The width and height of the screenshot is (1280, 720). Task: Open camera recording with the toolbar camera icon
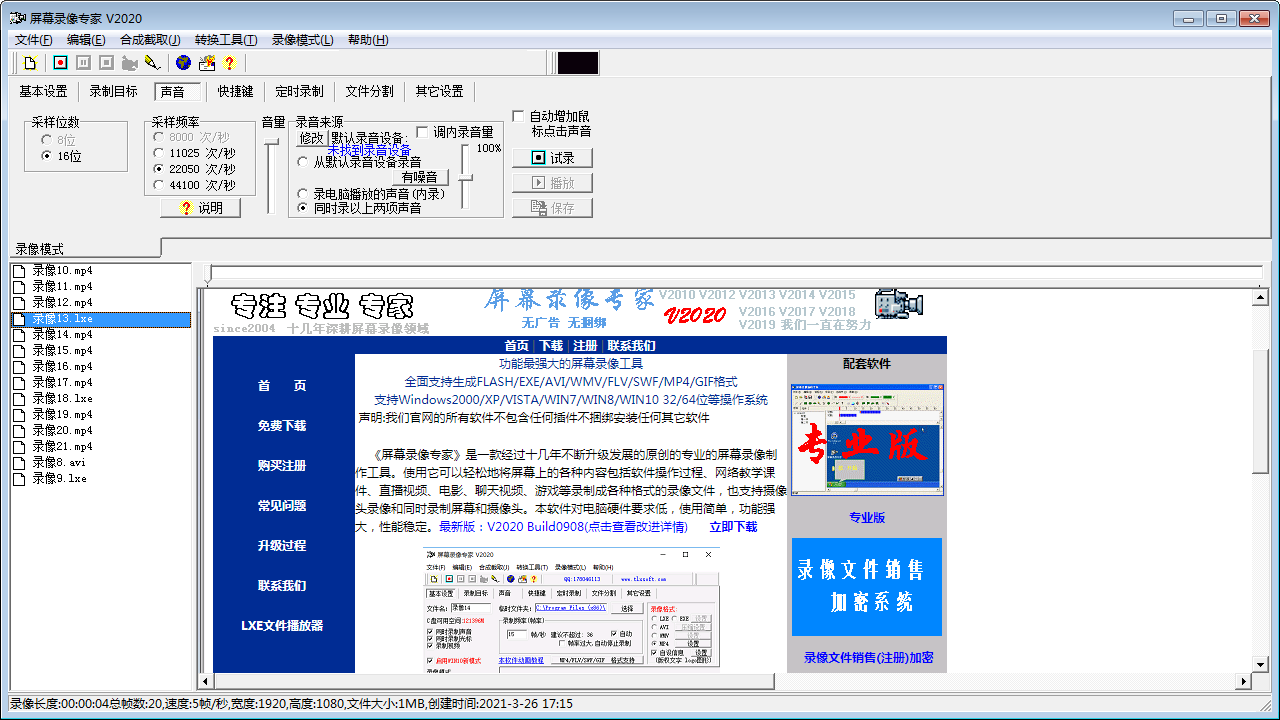130,62
